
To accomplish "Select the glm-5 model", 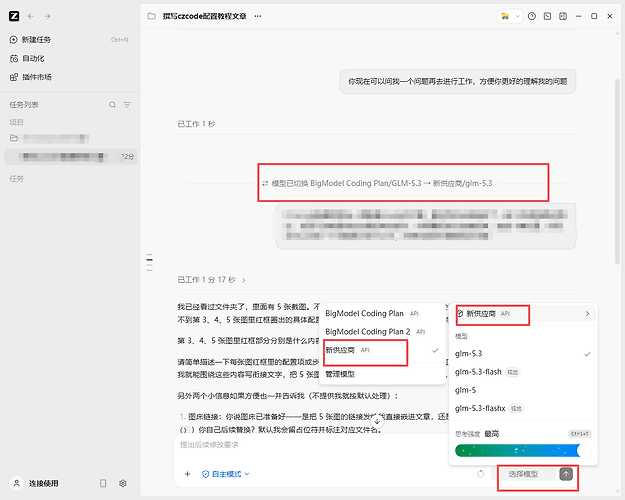I will click(x=523, y=390).
